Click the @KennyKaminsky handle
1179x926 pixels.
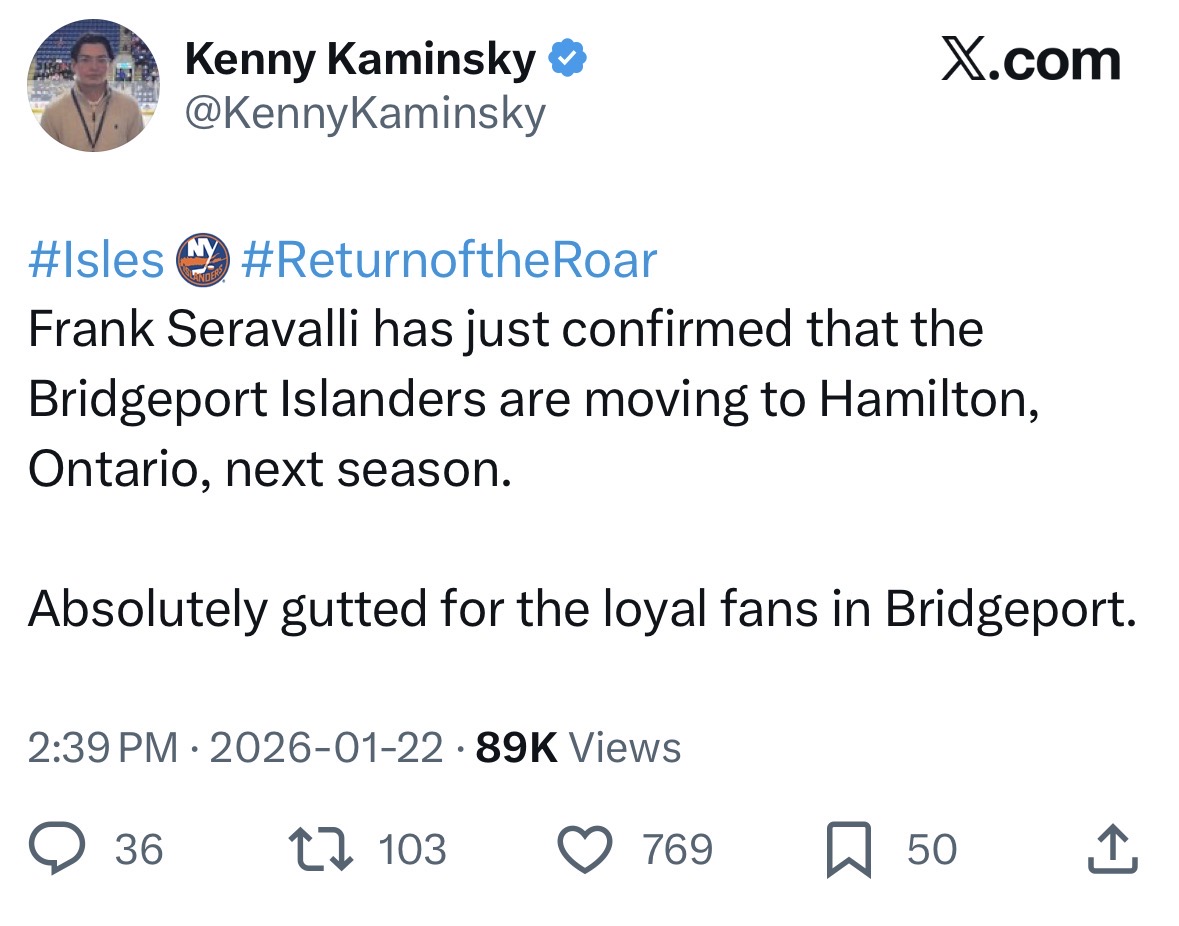[365, 112]
